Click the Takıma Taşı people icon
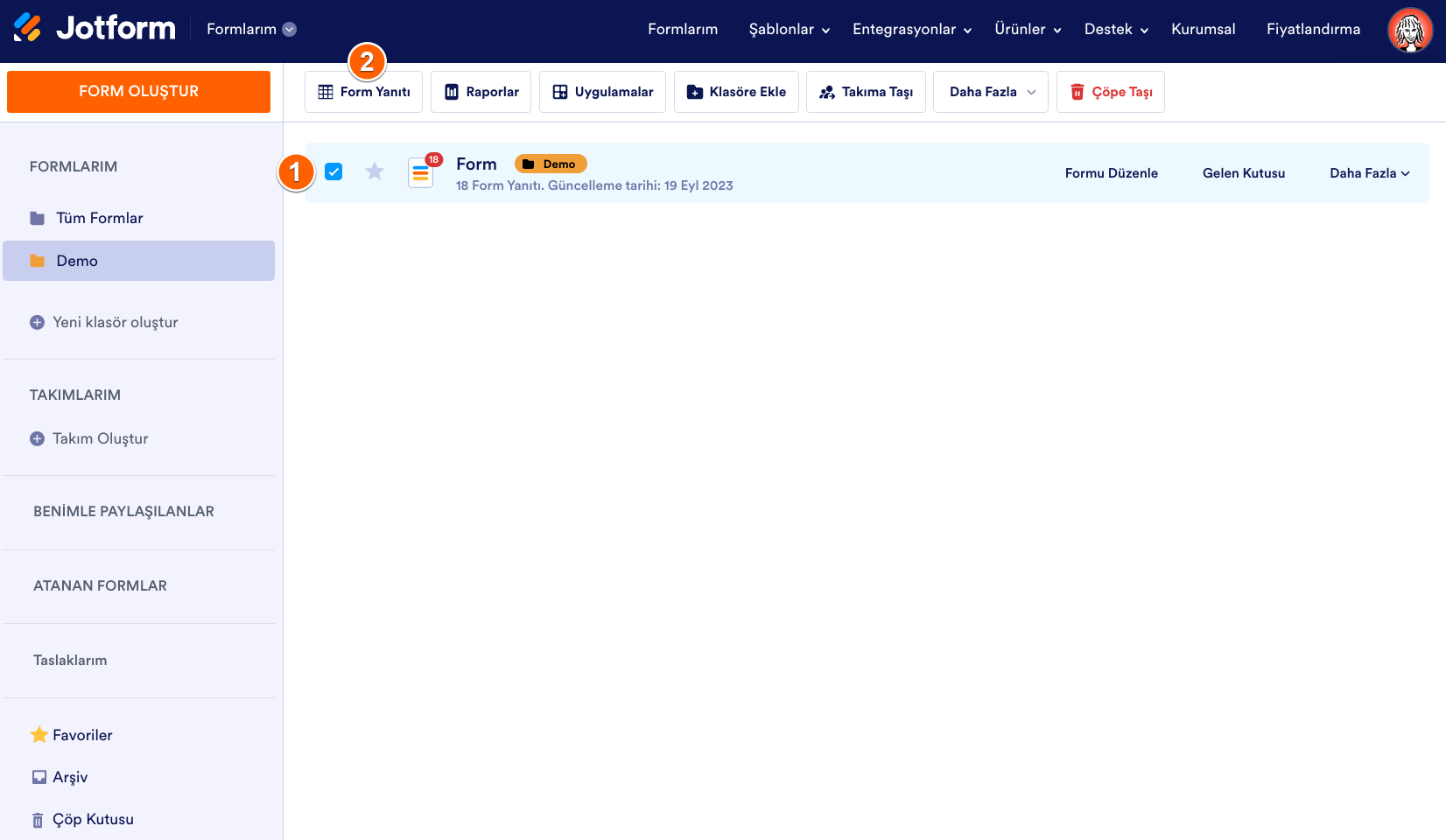The width and height of the screenshot is (1446, 840). pos(827,92)
